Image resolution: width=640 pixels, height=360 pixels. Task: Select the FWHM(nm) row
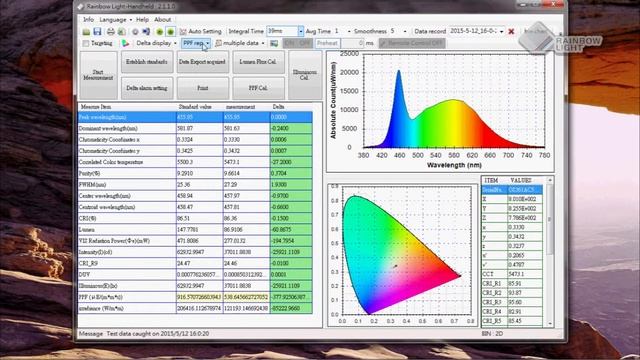coord(195,184)
